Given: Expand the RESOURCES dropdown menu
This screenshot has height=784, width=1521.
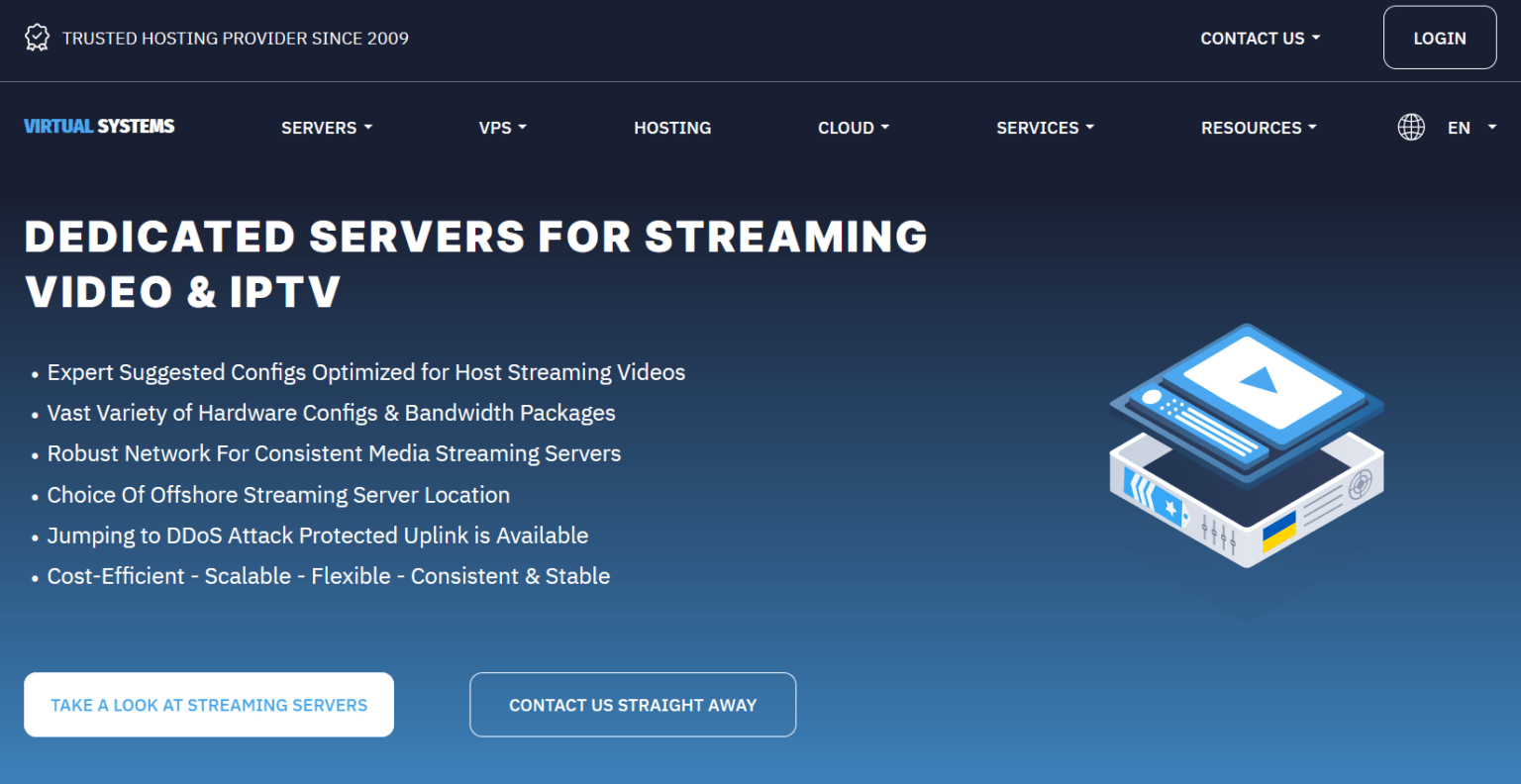Looking at the screenshot, I should (x=1258, y=127).
